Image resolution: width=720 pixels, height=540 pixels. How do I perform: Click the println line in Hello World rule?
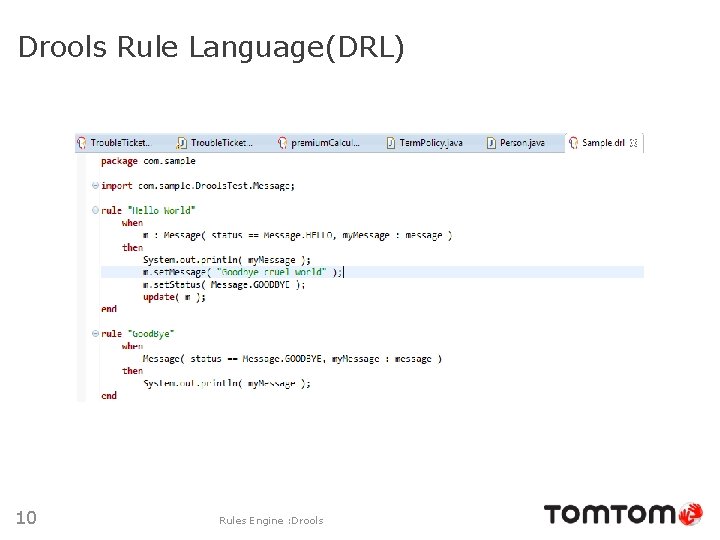point(227,260)
